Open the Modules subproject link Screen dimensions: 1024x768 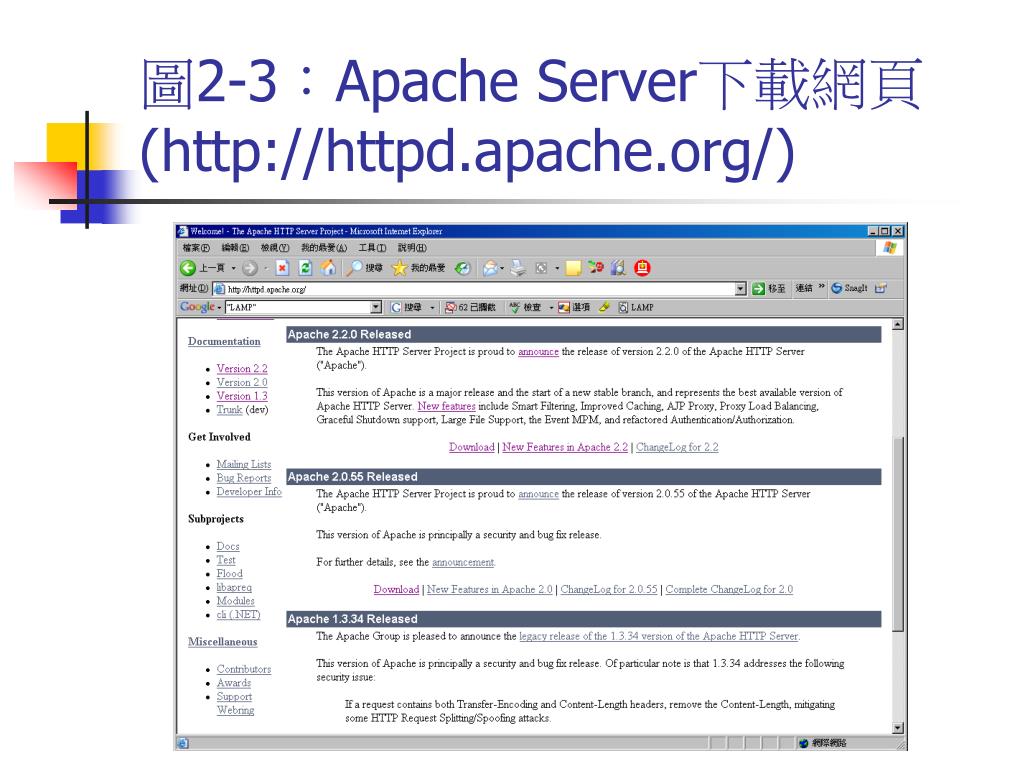[235, 600]
